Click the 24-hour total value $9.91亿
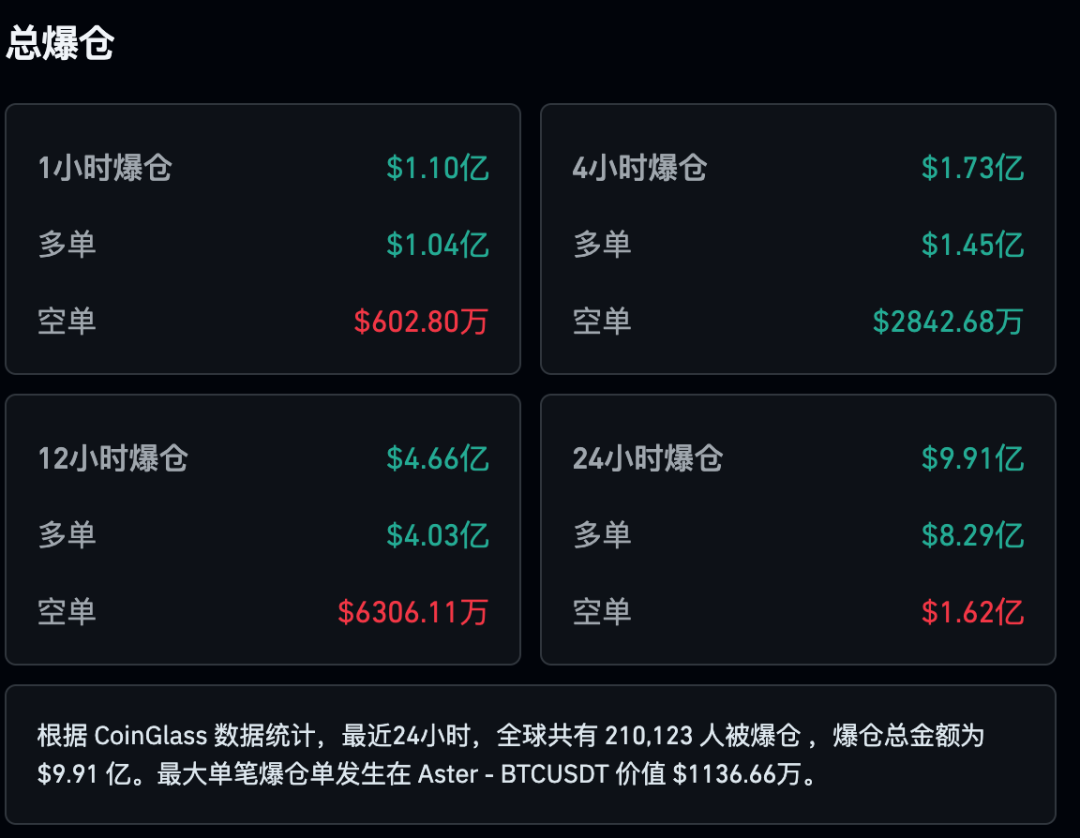 coord(972,459)
